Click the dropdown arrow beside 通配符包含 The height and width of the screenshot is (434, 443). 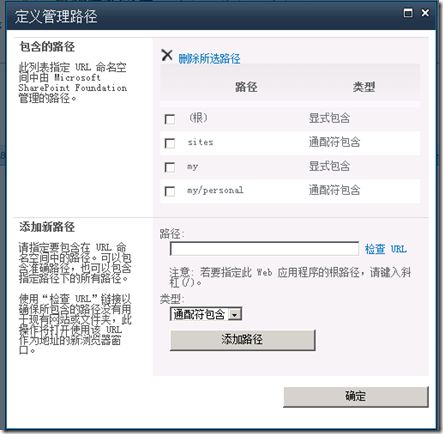click(235, 314)
